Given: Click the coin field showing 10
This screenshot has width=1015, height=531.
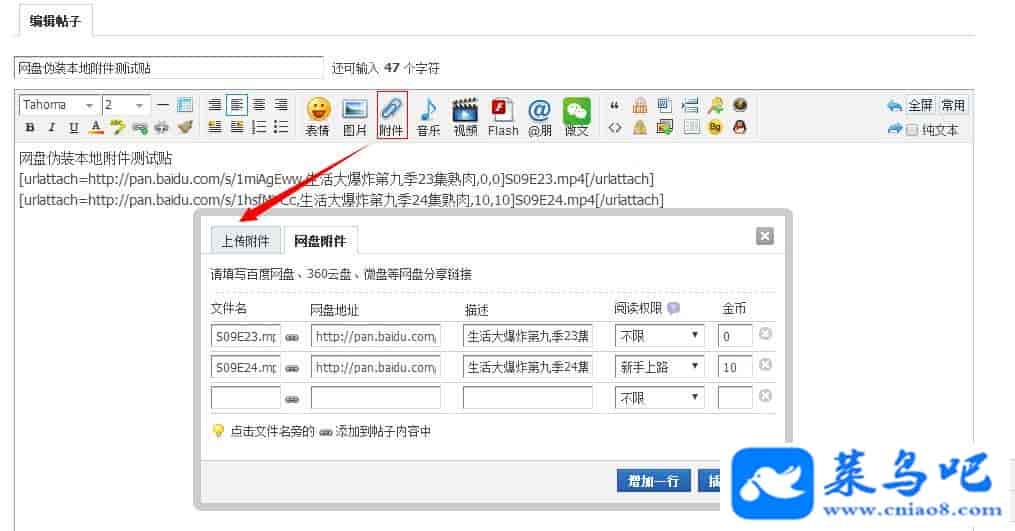Looking at the screenshot, I should (735, 367).
